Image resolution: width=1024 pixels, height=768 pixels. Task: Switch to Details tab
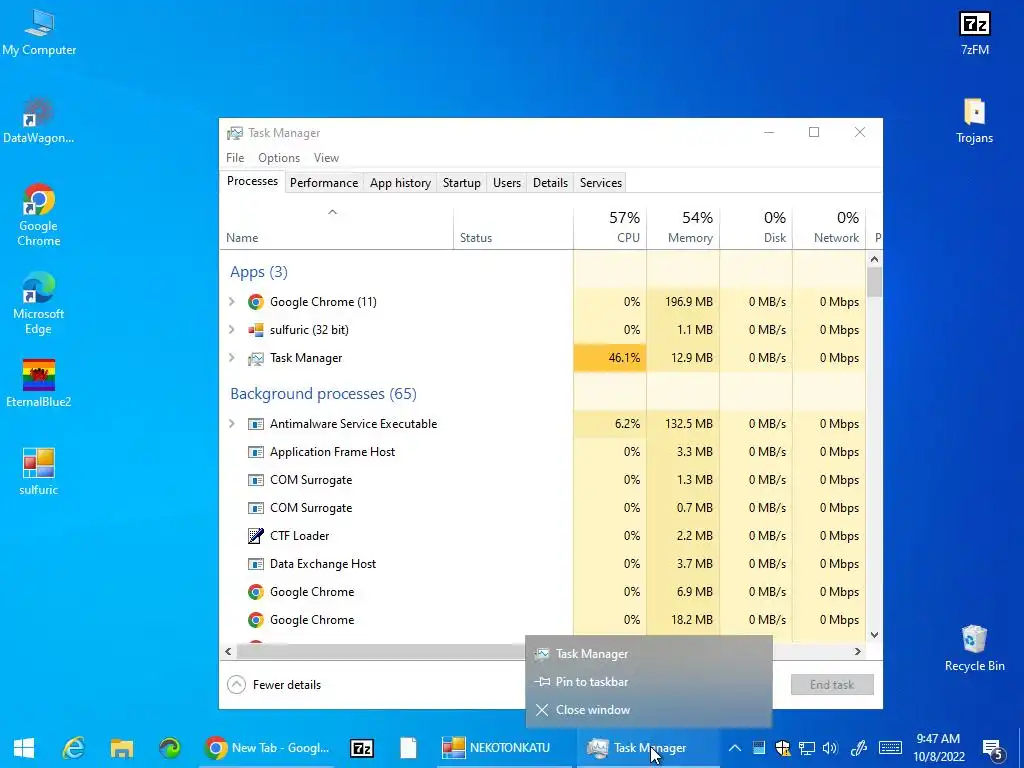pyautogui.click(x=551, y=183)
